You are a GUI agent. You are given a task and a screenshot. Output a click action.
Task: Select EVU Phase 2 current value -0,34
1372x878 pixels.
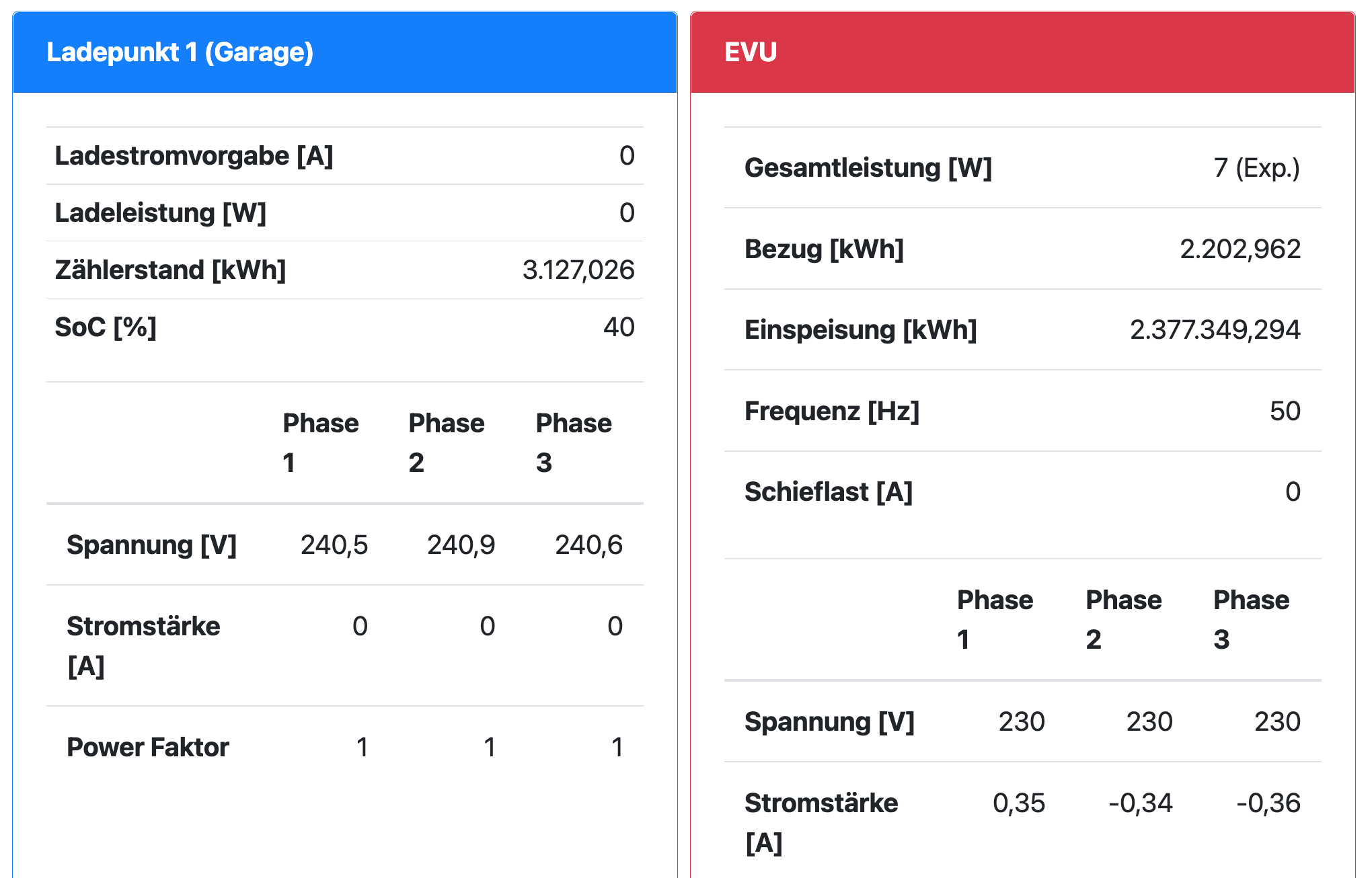click(x=1140, y=803)
